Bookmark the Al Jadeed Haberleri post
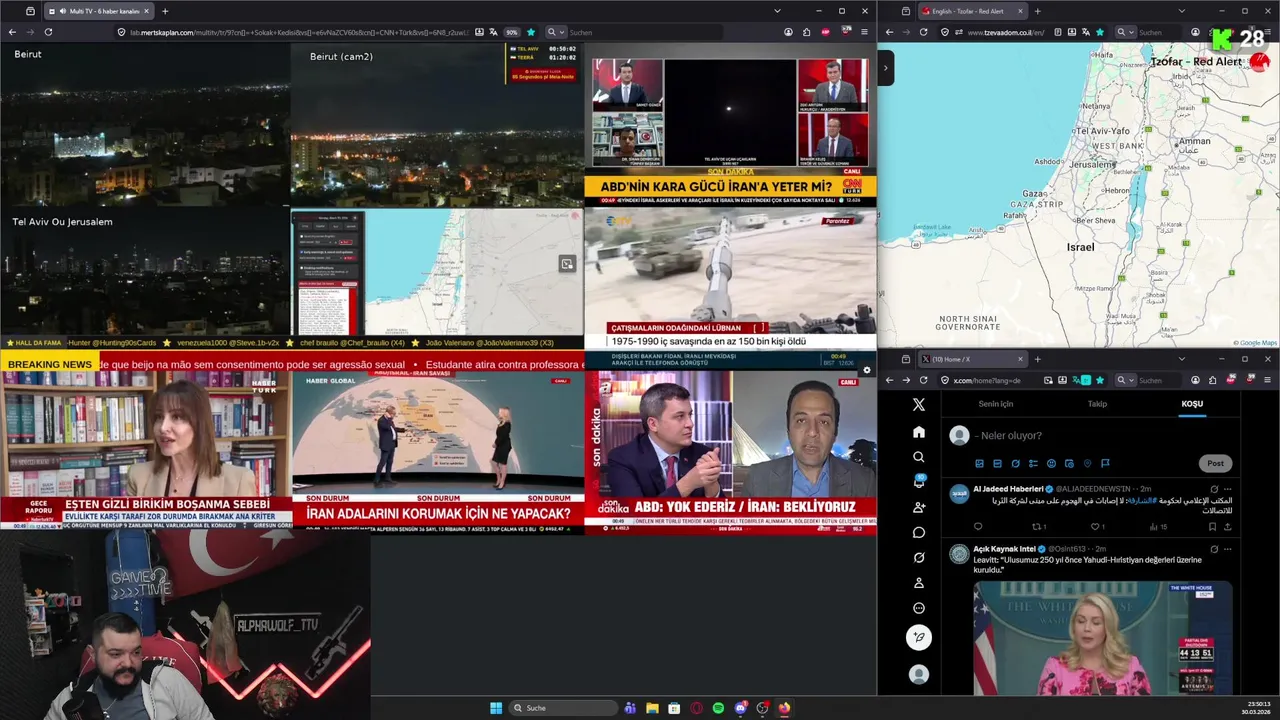The image size is (1280, 720). tap(1212, 527)
